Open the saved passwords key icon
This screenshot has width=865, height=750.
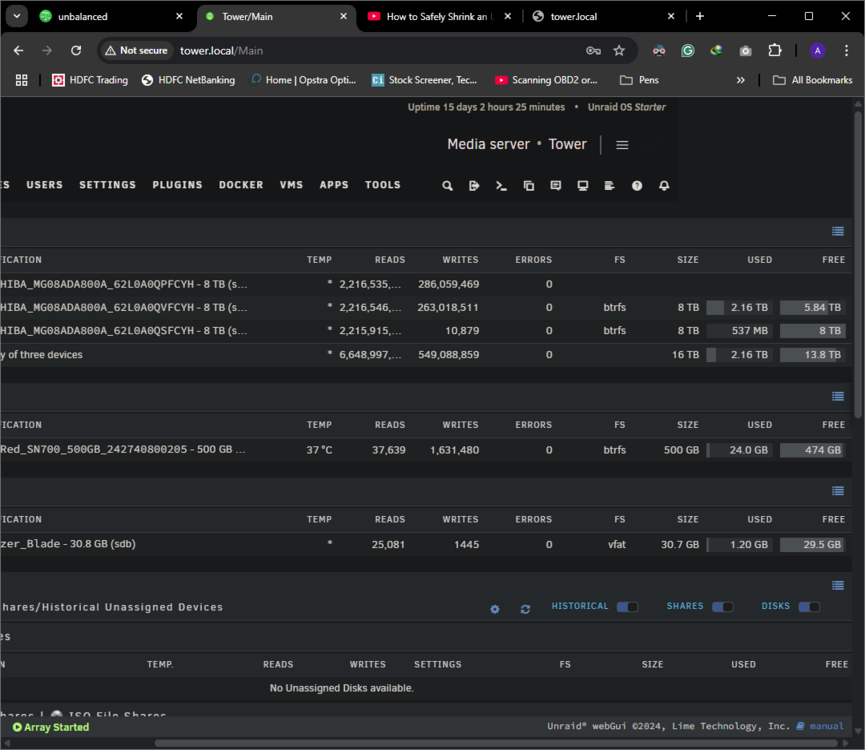tap(593, 51)
